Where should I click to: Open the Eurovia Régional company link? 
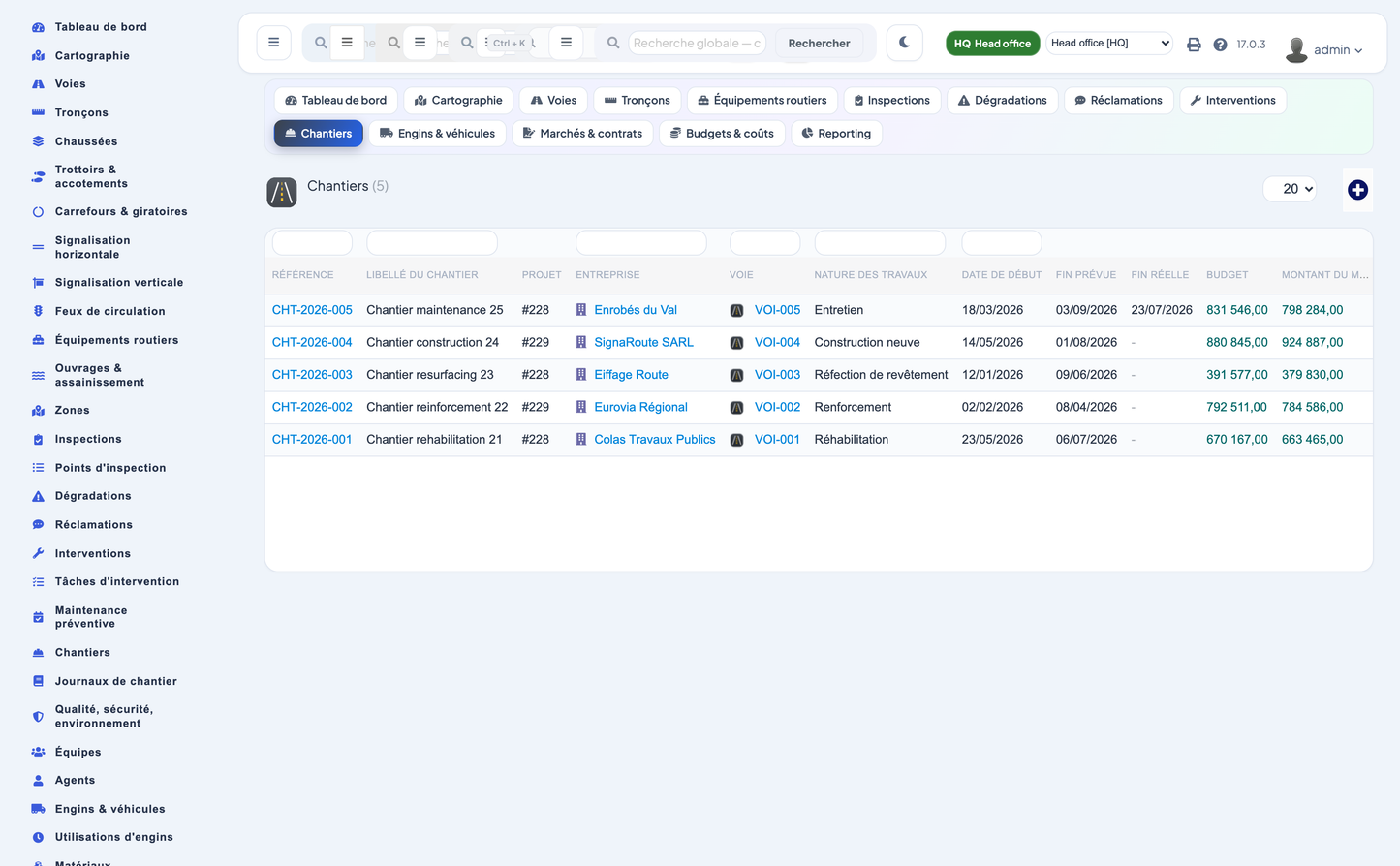click(x=640, y=408)
